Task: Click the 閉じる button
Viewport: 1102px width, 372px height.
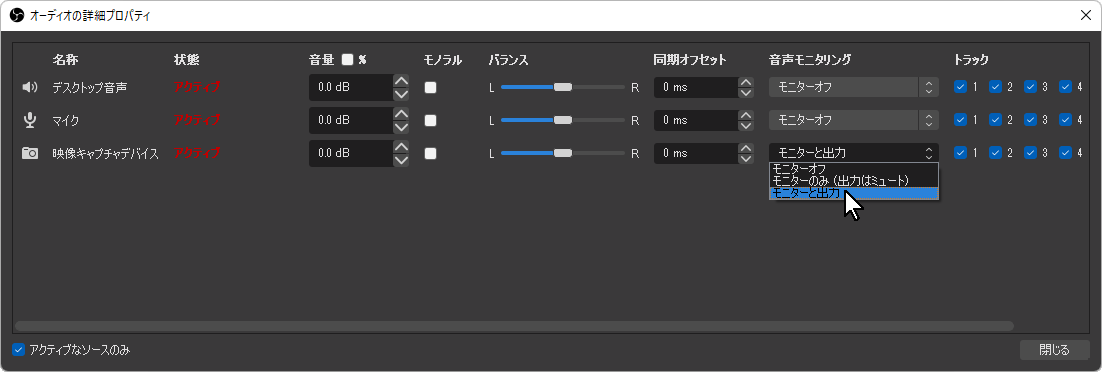Action: (x=1054, y=349)
